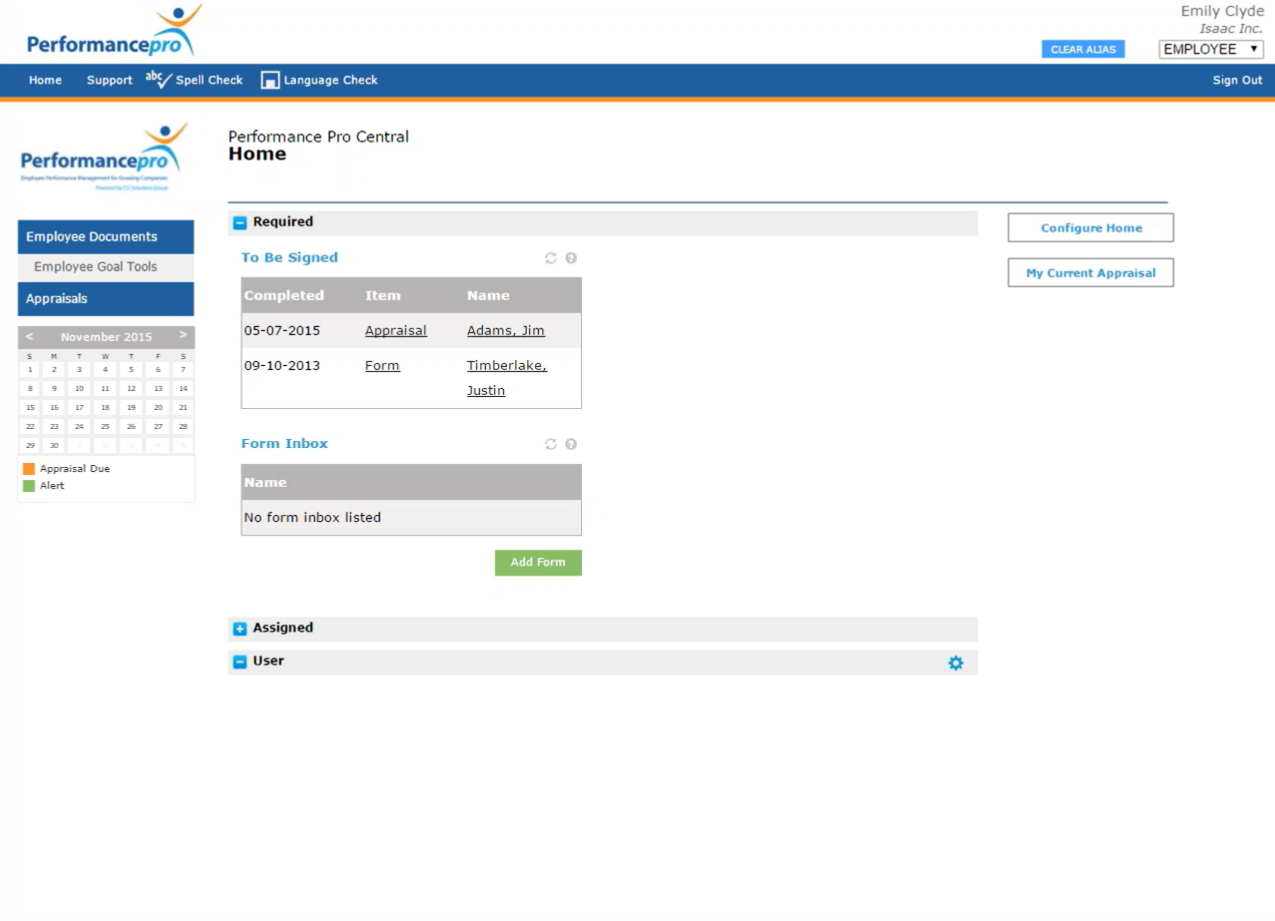This screenshot has width=1275, height=921.
Task: Open help icon for Form Inbox
Action: click(571, 444)
